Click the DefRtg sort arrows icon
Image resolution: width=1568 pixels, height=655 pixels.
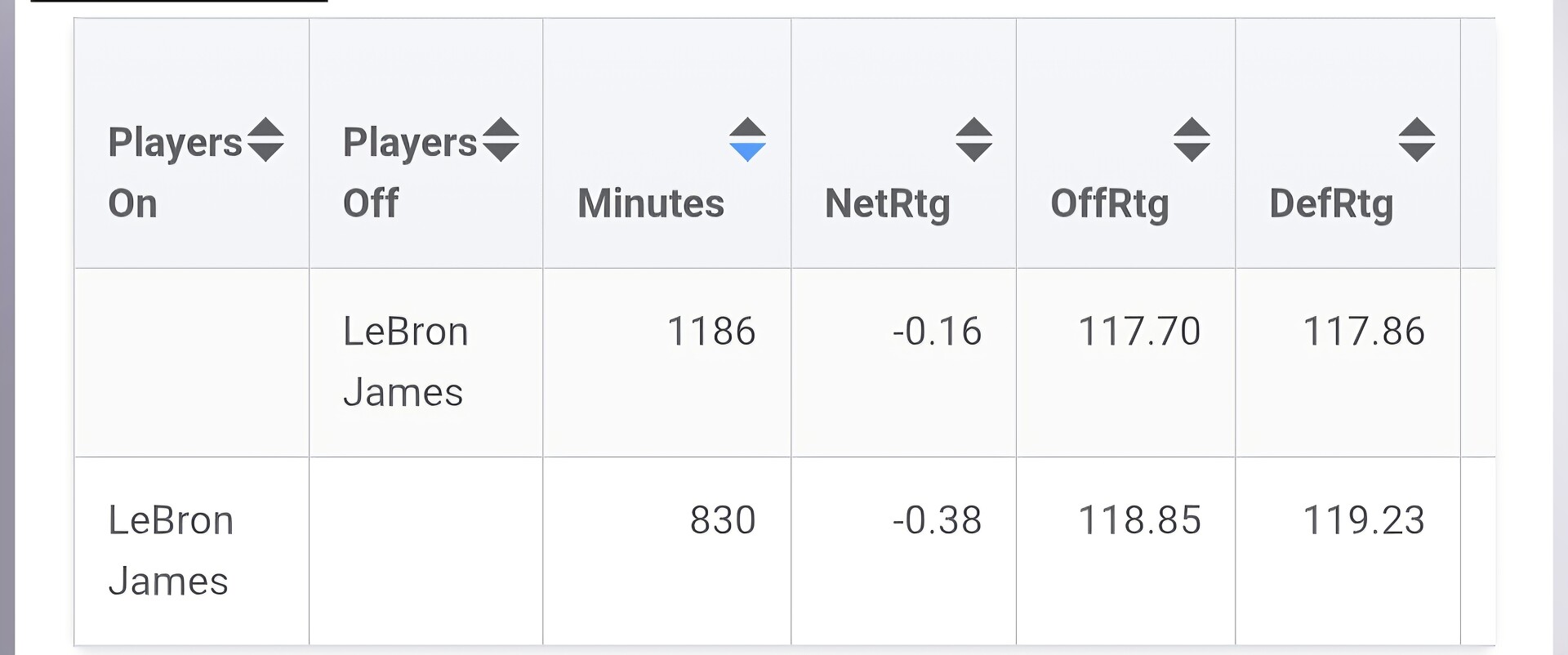pos(1416,140)
